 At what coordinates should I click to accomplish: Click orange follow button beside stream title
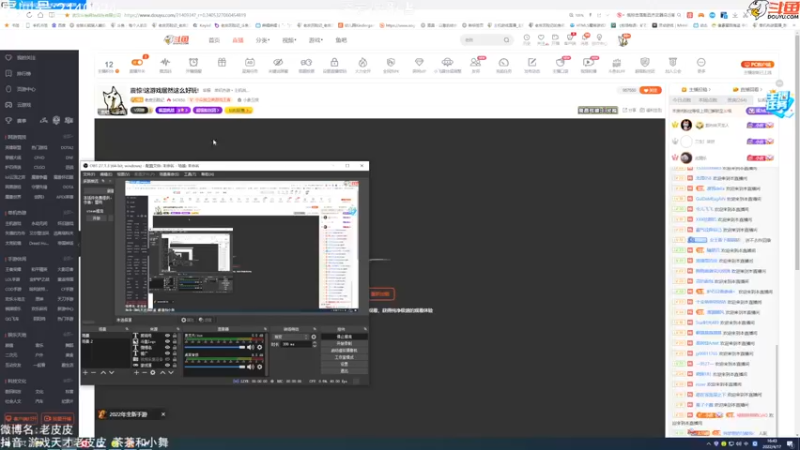click(x=651, y=90)
